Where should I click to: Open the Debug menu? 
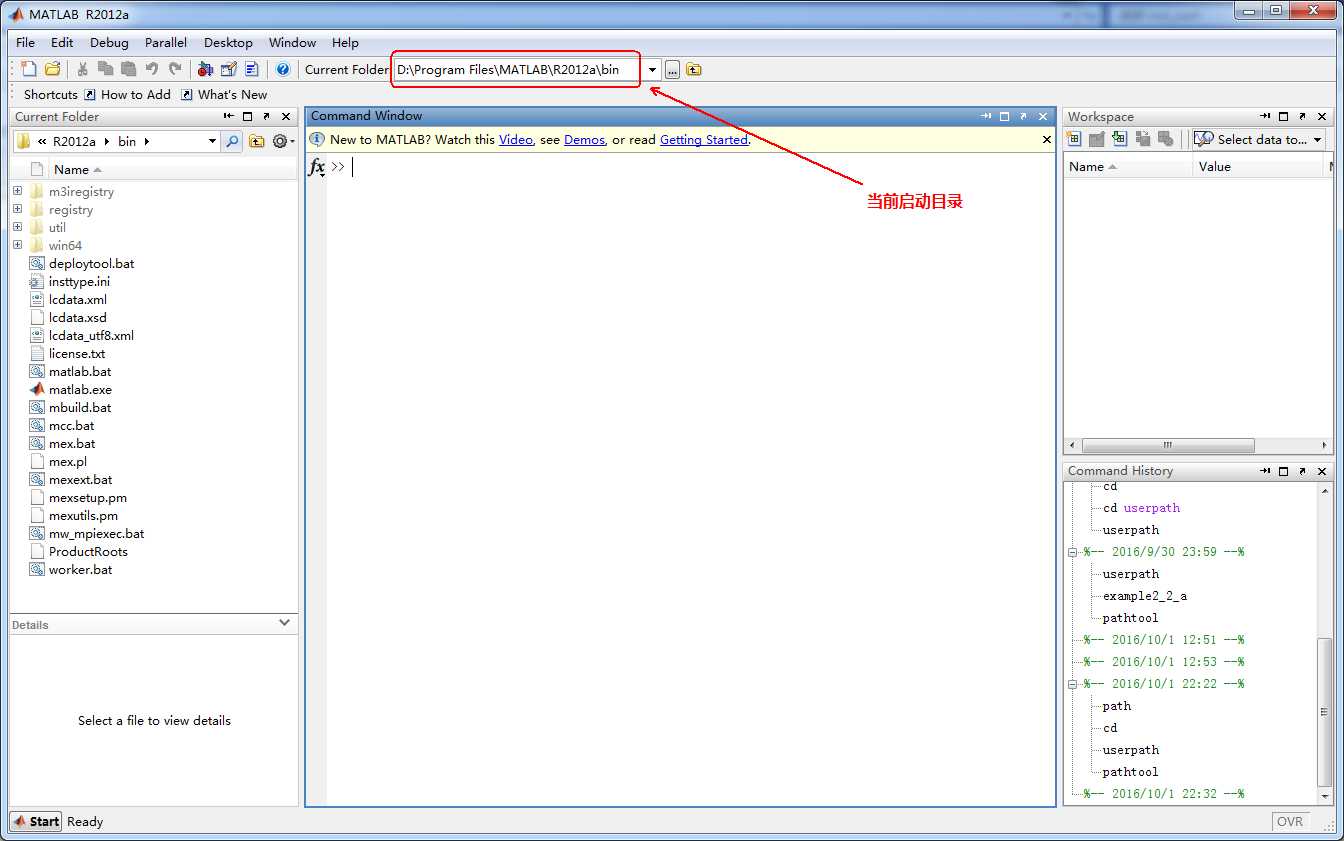(109, 43)
